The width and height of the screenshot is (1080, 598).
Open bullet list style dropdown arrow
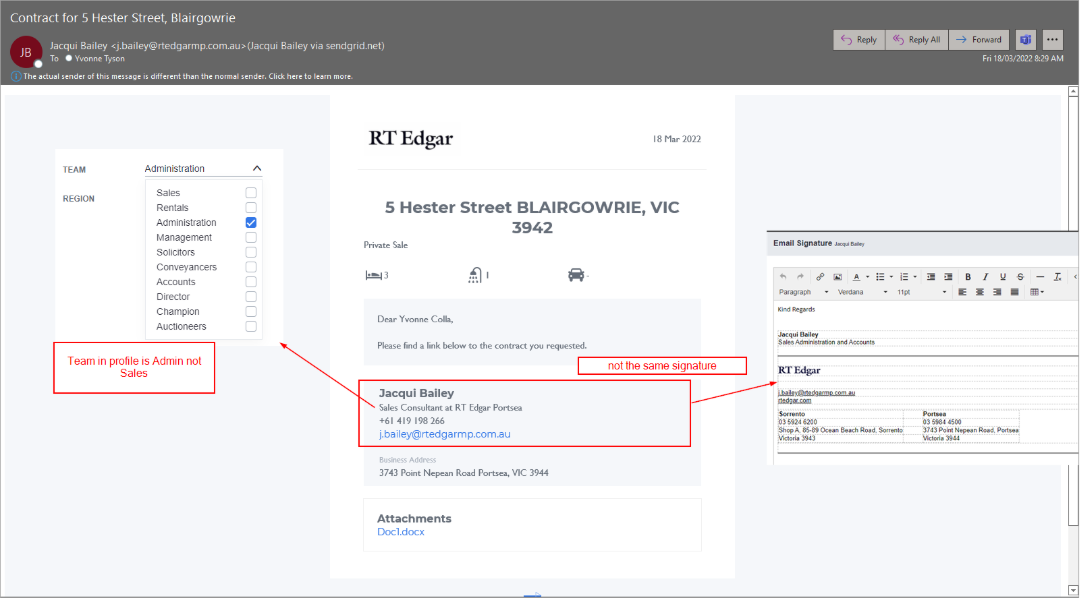(x=891, y=277)
